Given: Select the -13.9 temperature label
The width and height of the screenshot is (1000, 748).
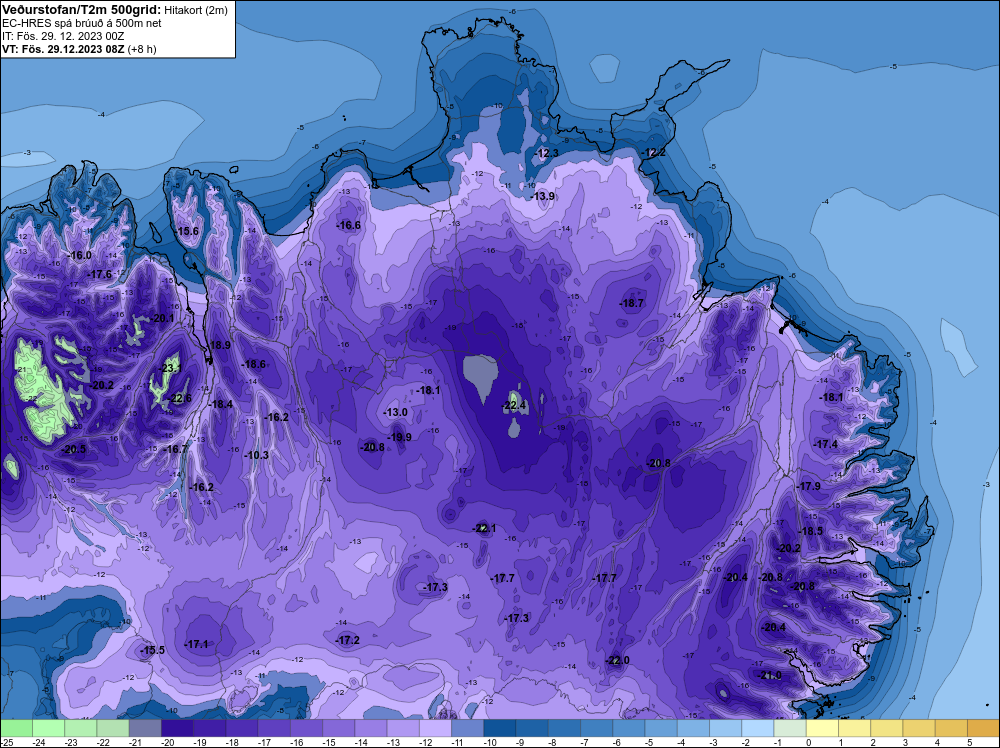Looking at the screenshot, I should point(543,196).
